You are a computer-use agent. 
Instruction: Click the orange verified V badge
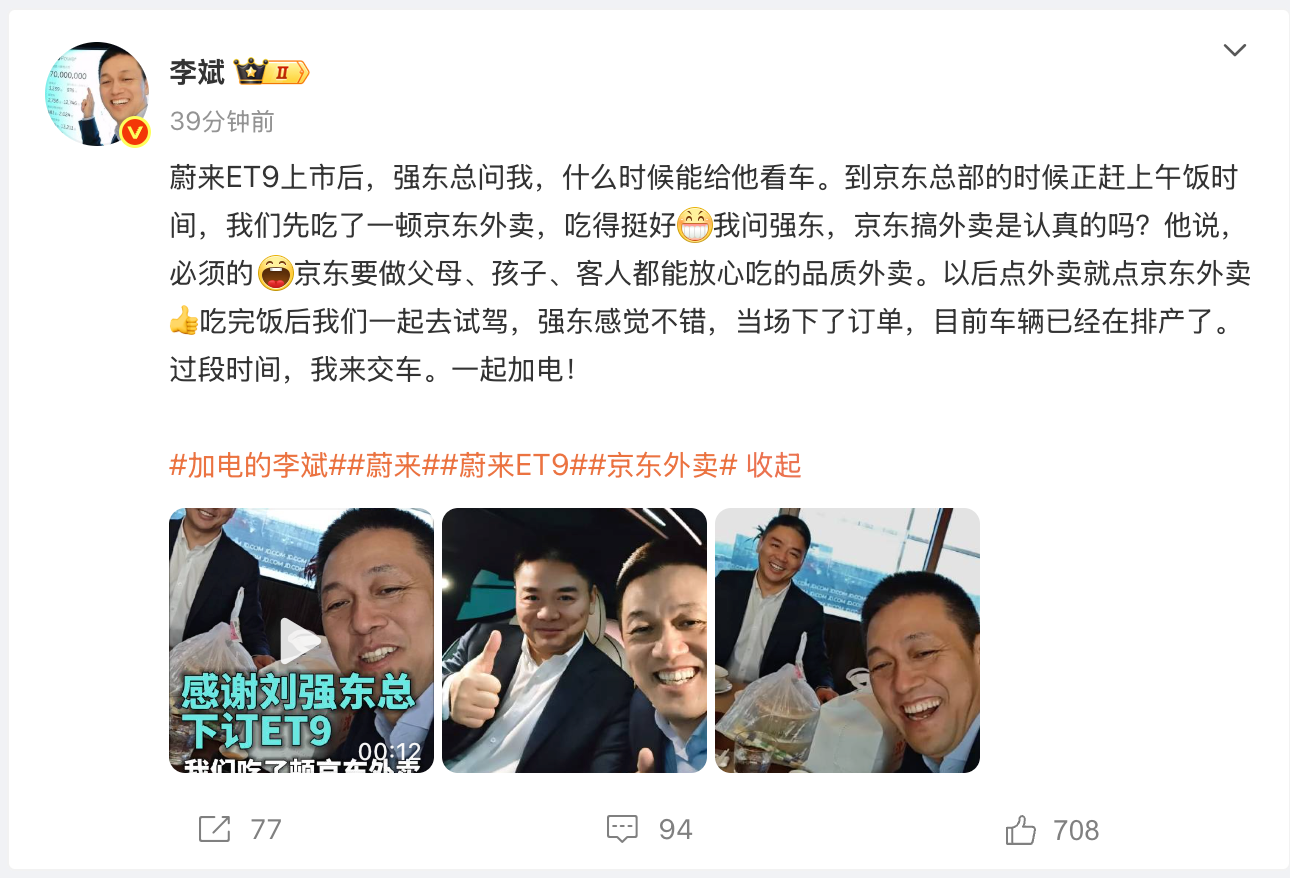coord(135,131)
